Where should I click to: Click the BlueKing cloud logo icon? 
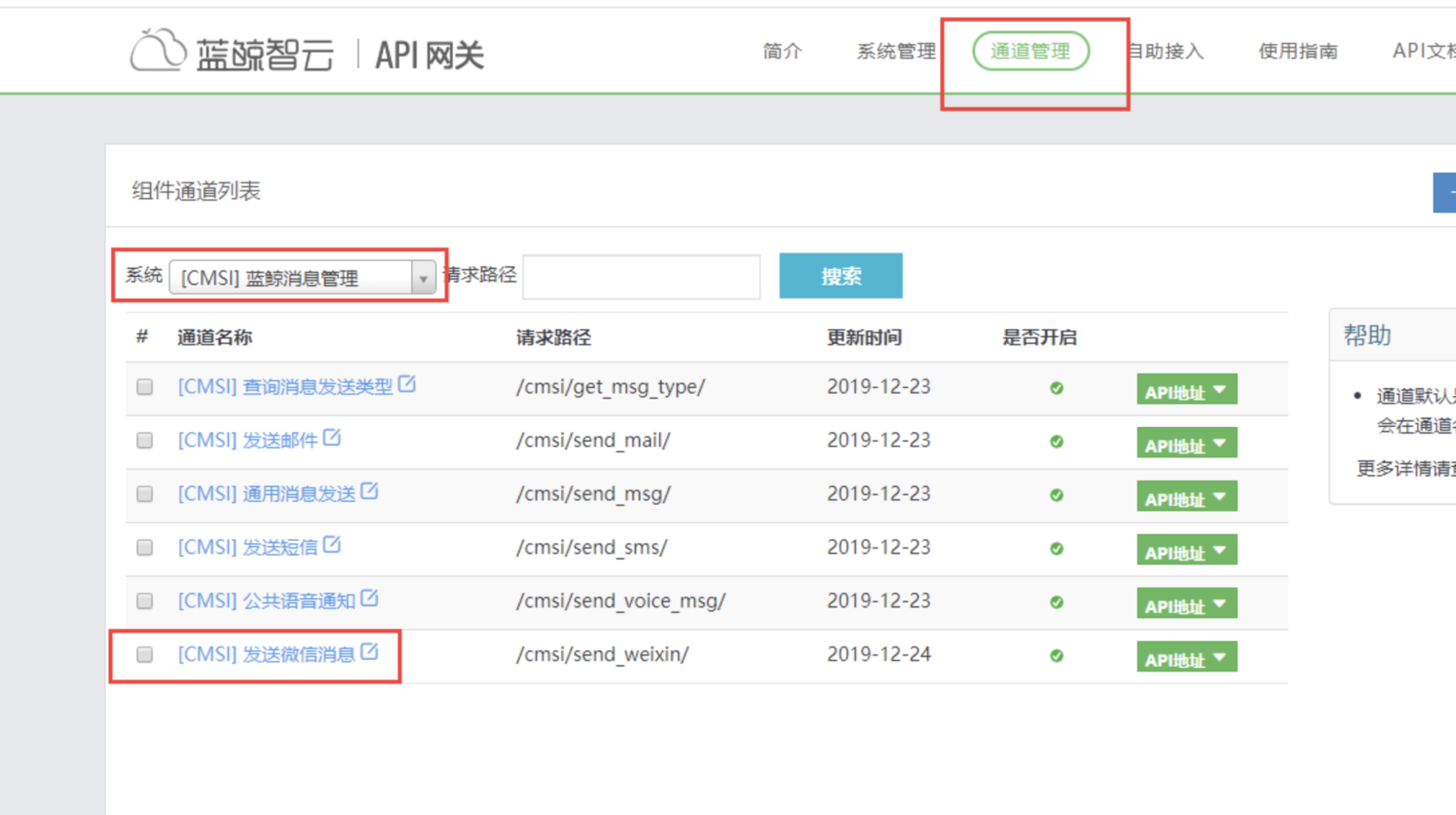coord(158,50)
